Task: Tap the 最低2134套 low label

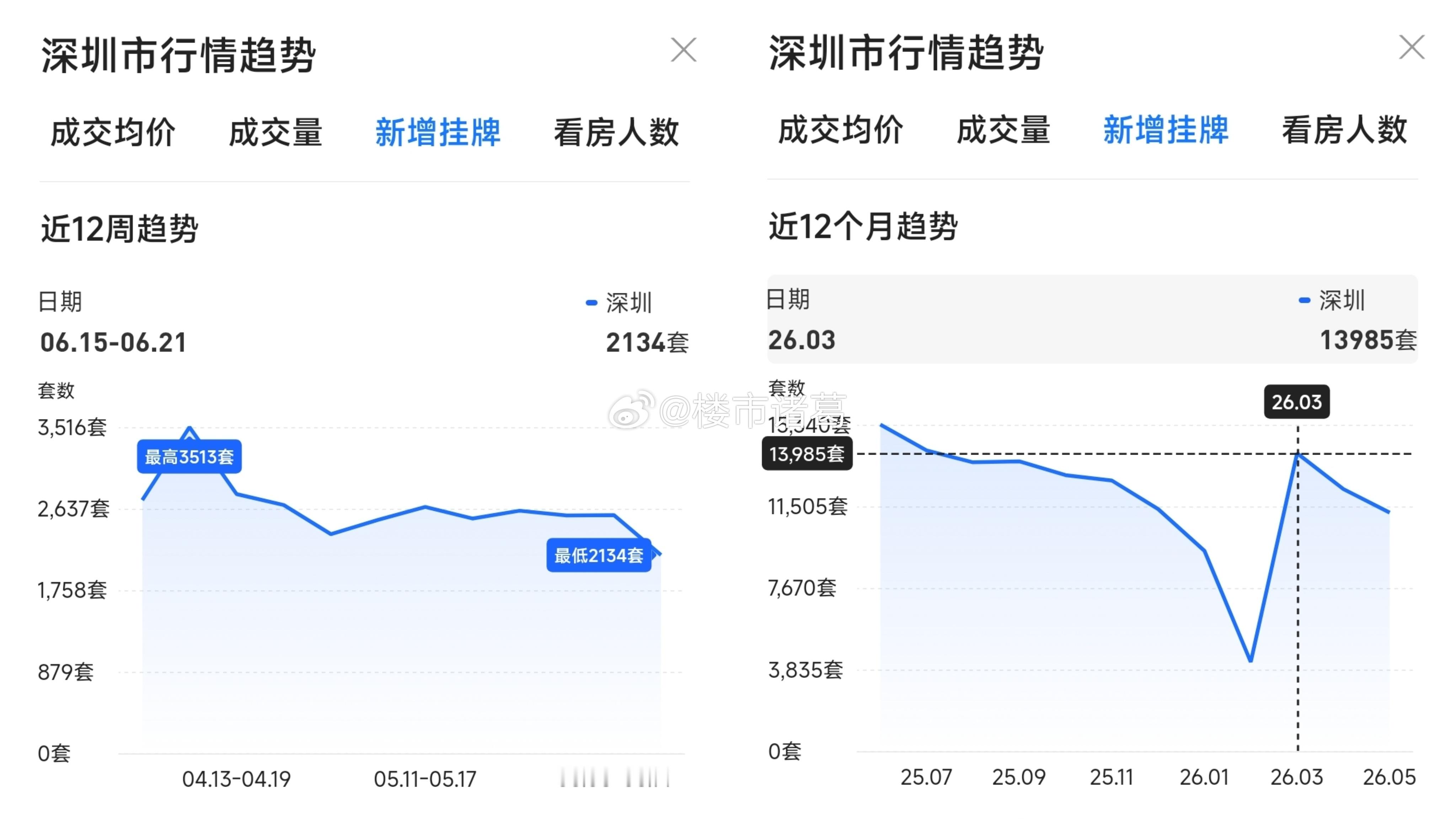Action: tap(599, 556)
